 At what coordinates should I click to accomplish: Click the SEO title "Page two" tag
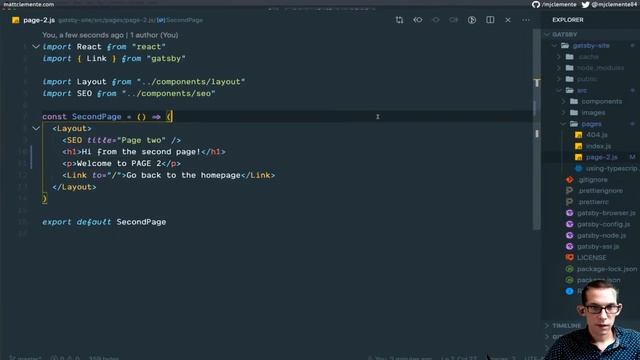121,140
